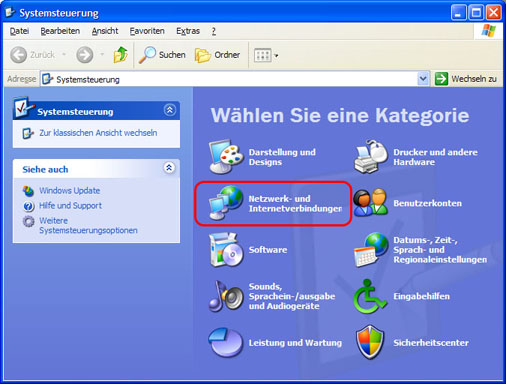Expand the view mode dropdown arrow
Viewport: 506px width, 384px height.
pyautogui.click(x=276, y=56)
